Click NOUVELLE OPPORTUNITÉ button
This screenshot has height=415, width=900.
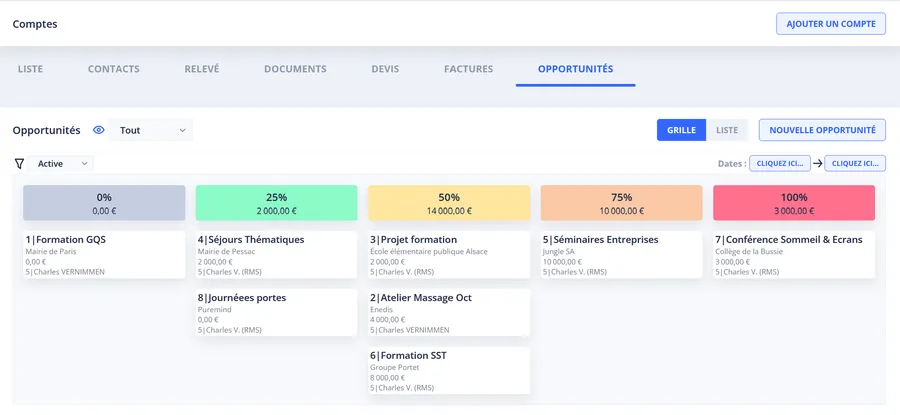[822, 130]
